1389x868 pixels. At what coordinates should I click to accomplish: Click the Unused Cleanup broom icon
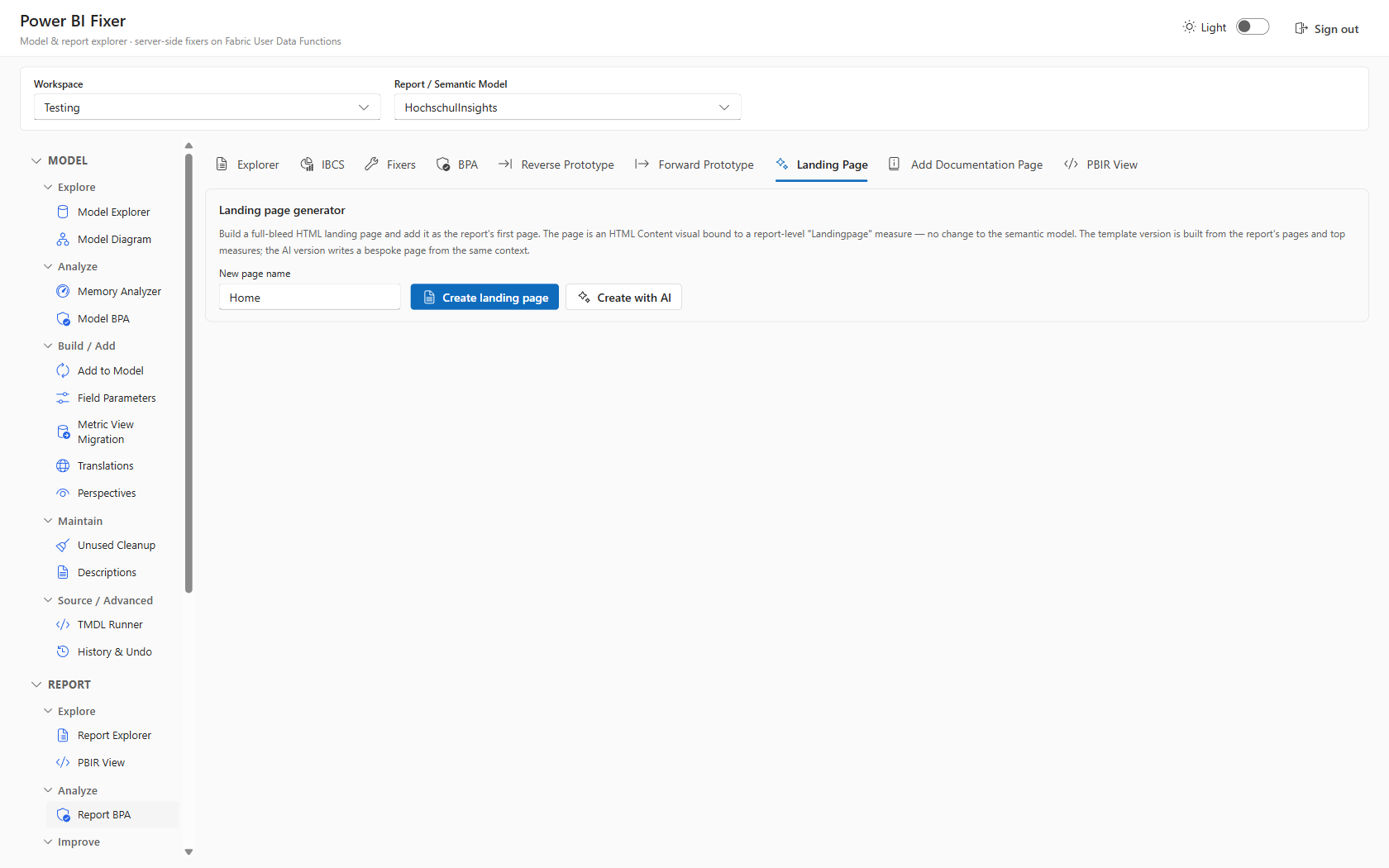pyautogui.click(x=63, y=545)
